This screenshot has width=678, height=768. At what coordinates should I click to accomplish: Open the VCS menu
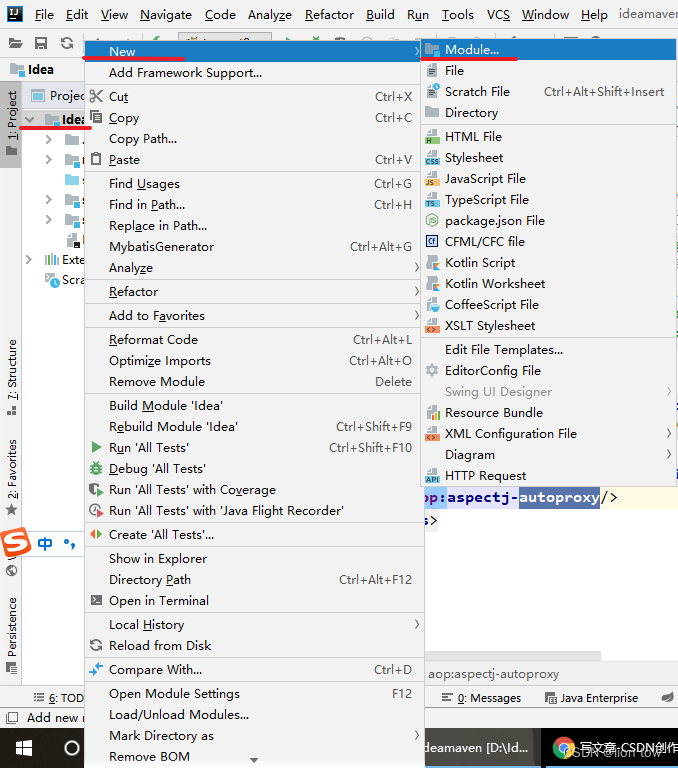tap(498, 15)
